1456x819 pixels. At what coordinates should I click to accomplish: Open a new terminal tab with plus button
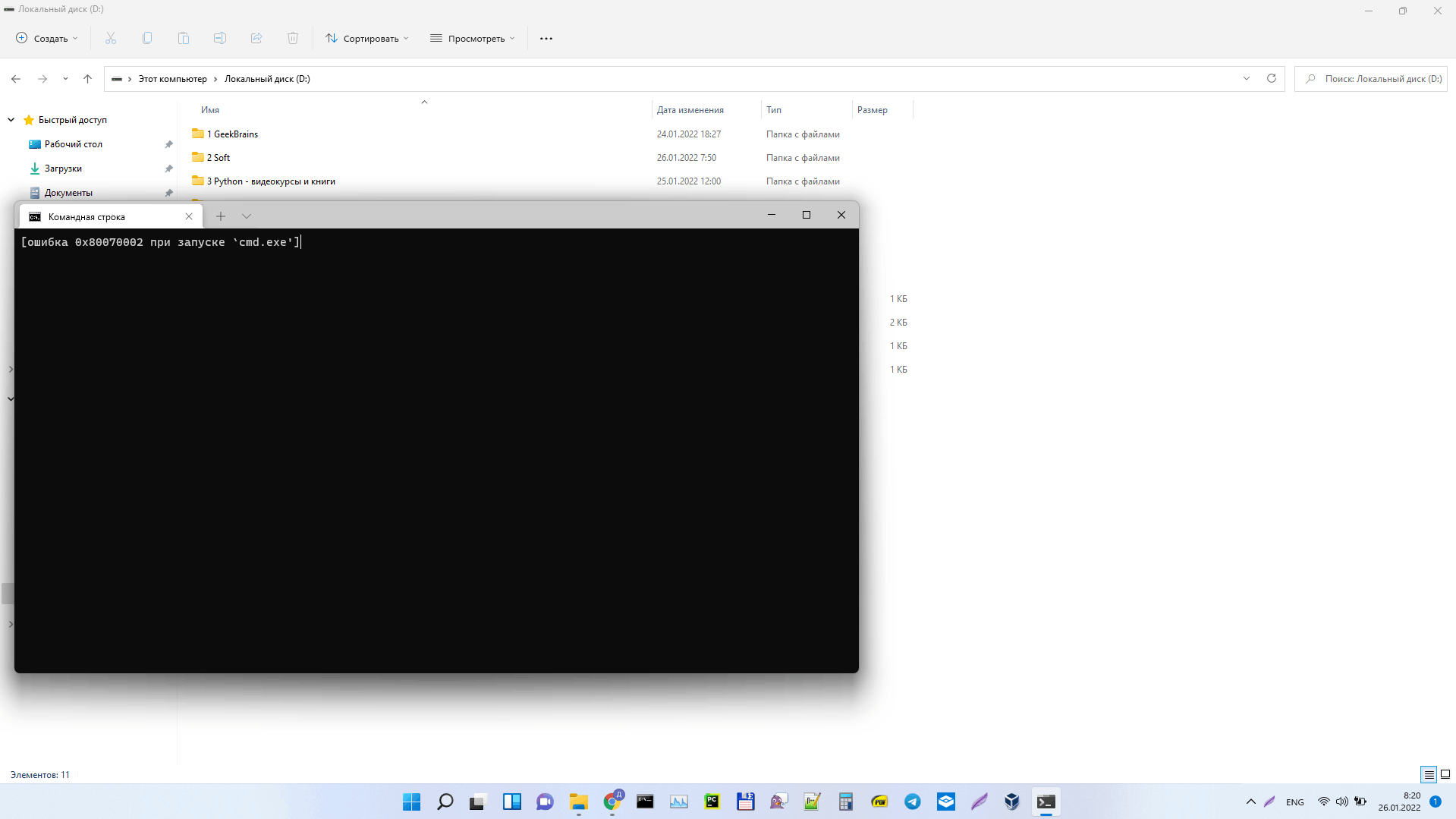tap(221, 216)
